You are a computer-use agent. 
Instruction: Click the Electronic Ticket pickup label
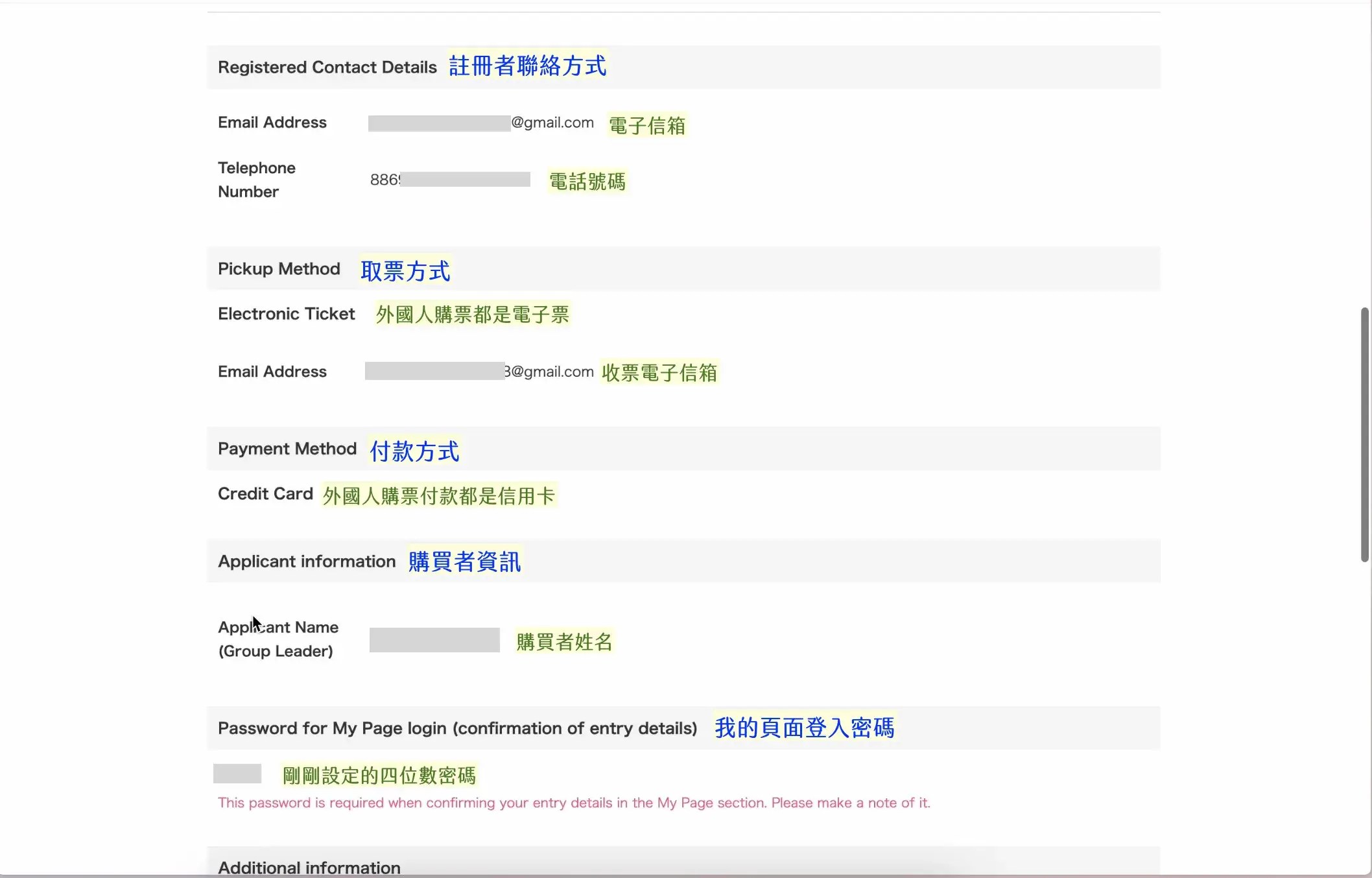(286, 314)
